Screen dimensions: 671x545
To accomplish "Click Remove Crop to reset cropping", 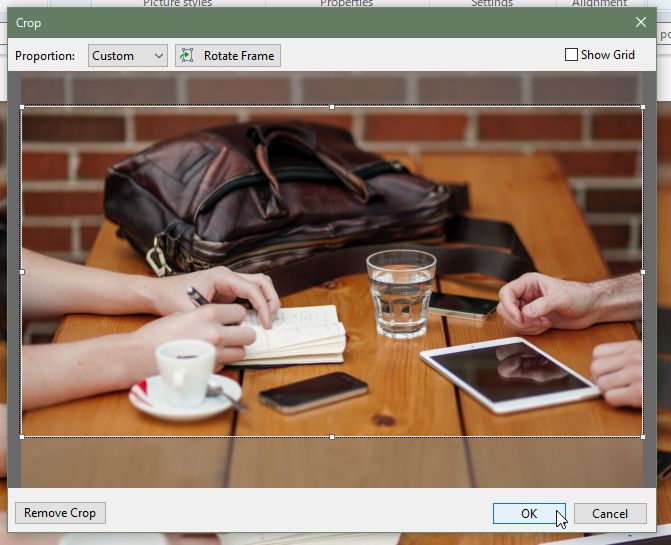I will 60,513.
